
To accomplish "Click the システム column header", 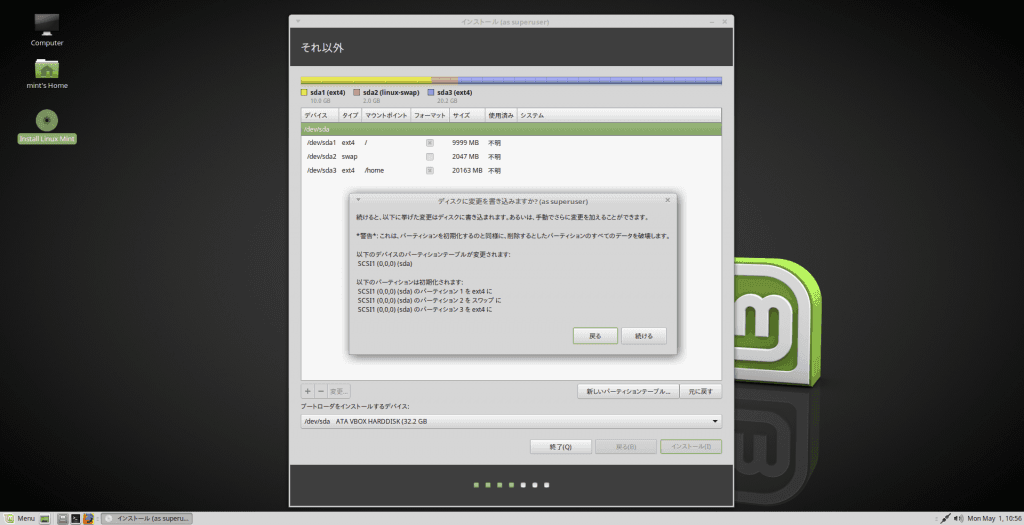I will click(x=619, y=115).
